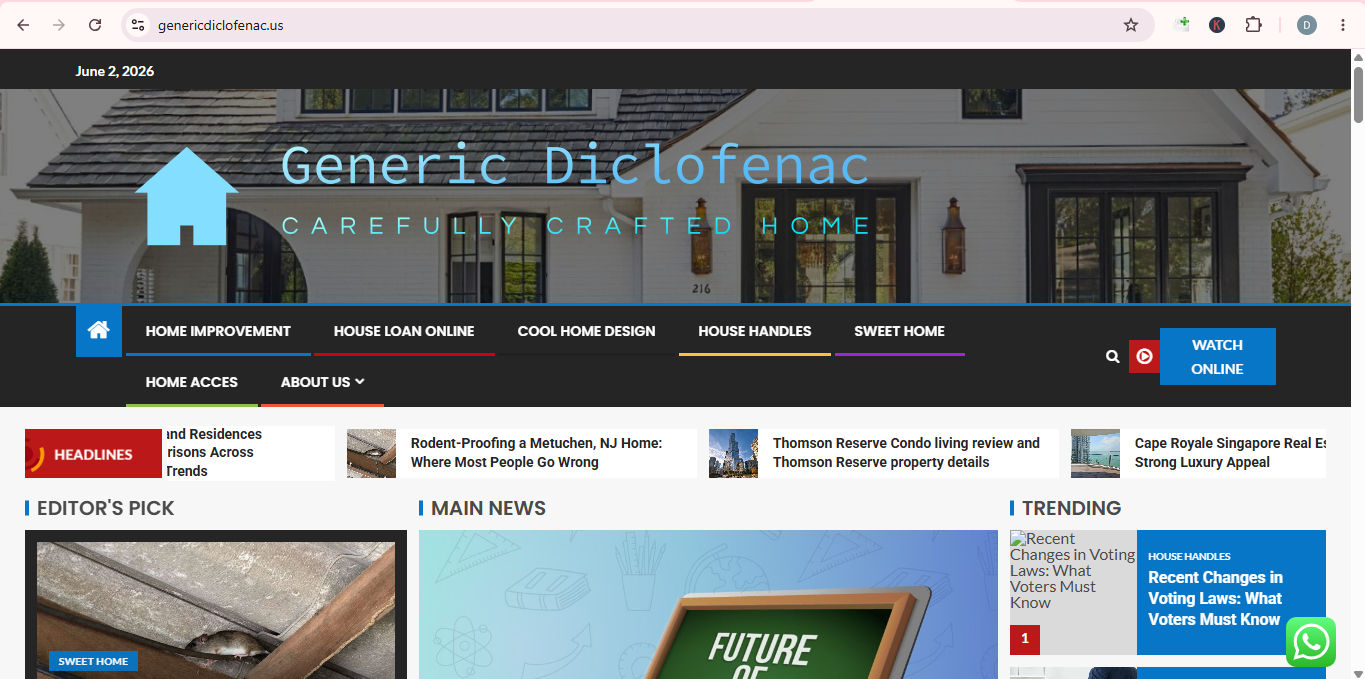
Task: Open Rodent-Proofing a Metuchen, NJ Home headline
Action: coord(536,452)
